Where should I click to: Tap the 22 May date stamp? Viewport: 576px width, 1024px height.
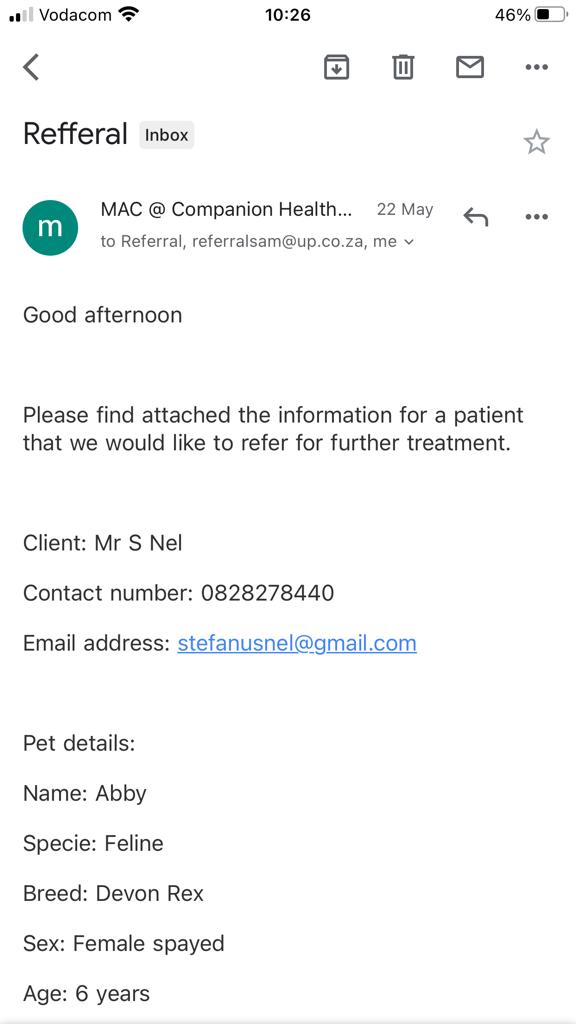point(405,210)
